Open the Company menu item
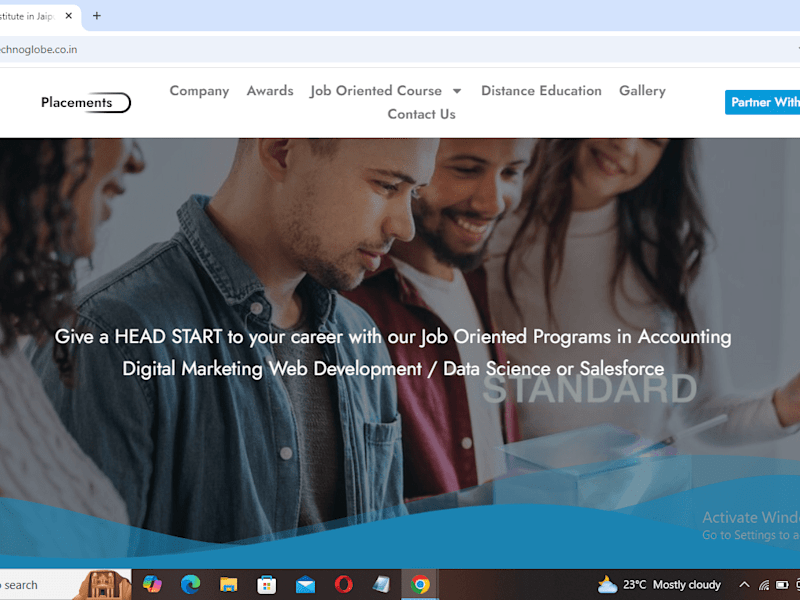The width and height of the screenshot is (800, 600). (x=199, y=91)
